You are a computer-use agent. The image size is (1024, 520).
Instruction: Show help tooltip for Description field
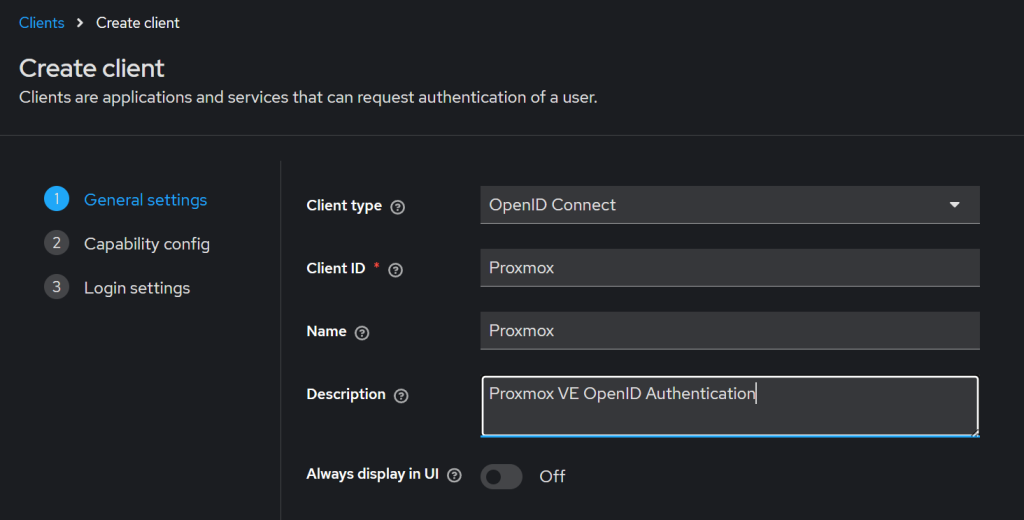tap(401, 396)
